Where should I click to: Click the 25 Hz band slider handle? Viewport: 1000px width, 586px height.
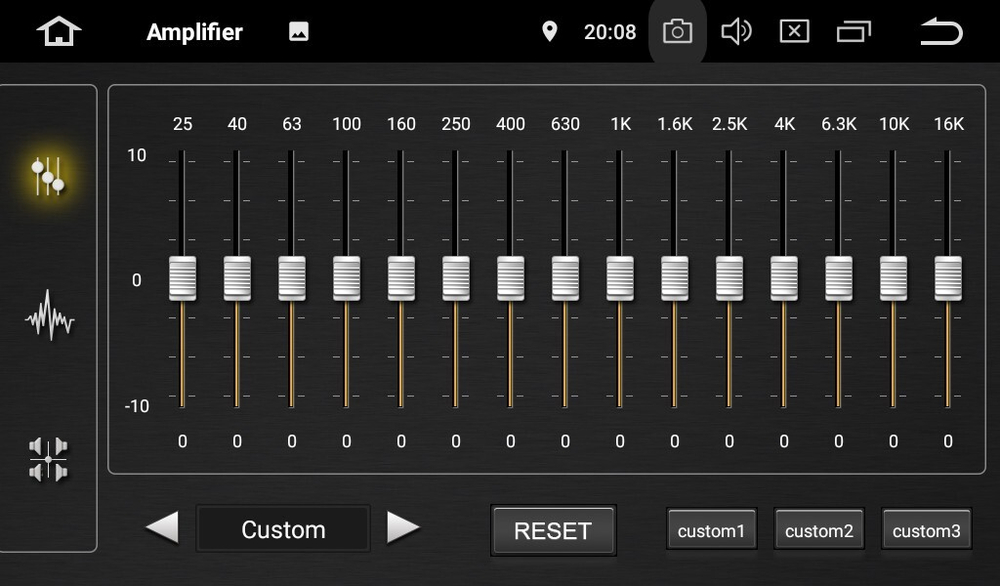click(183, 278)
